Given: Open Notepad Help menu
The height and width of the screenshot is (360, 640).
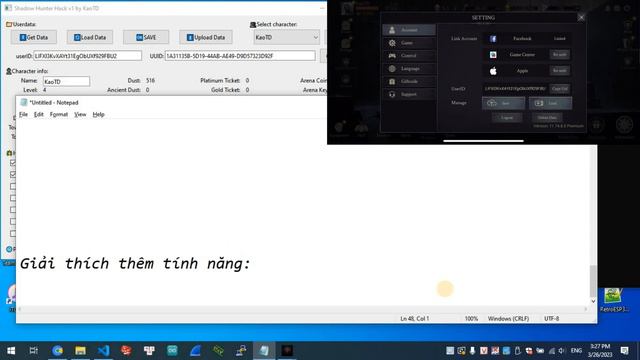Looking at the screenshot, I should (98, 114).
